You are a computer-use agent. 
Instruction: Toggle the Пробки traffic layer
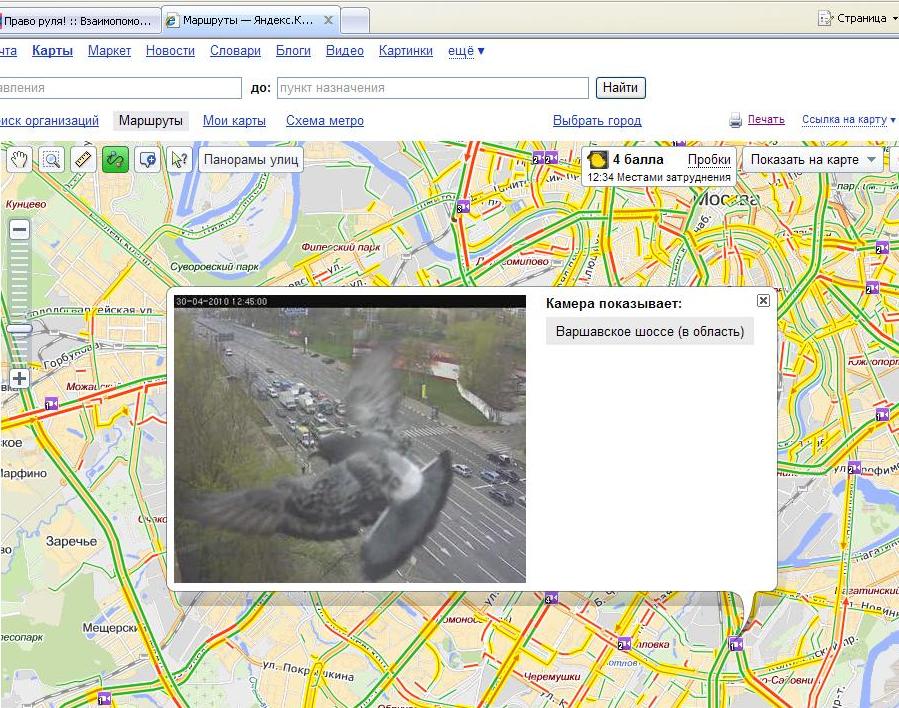pyautogui.click(x=709, y=160)
